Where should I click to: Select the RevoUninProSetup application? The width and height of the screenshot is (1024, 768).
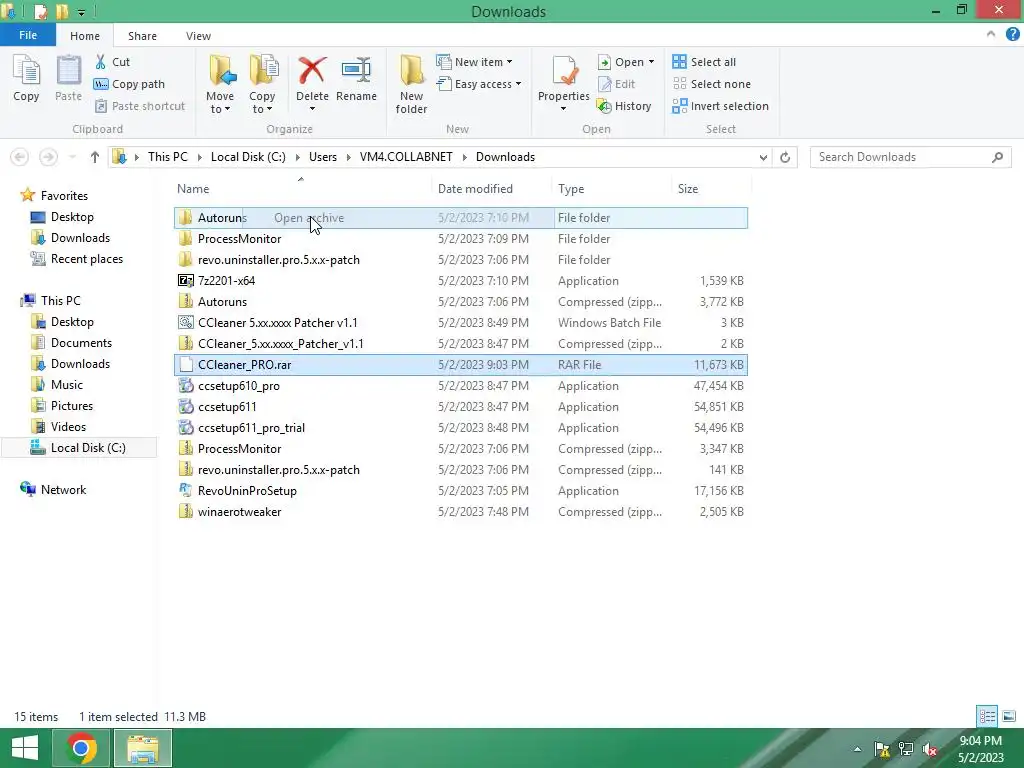click(460, 490)
